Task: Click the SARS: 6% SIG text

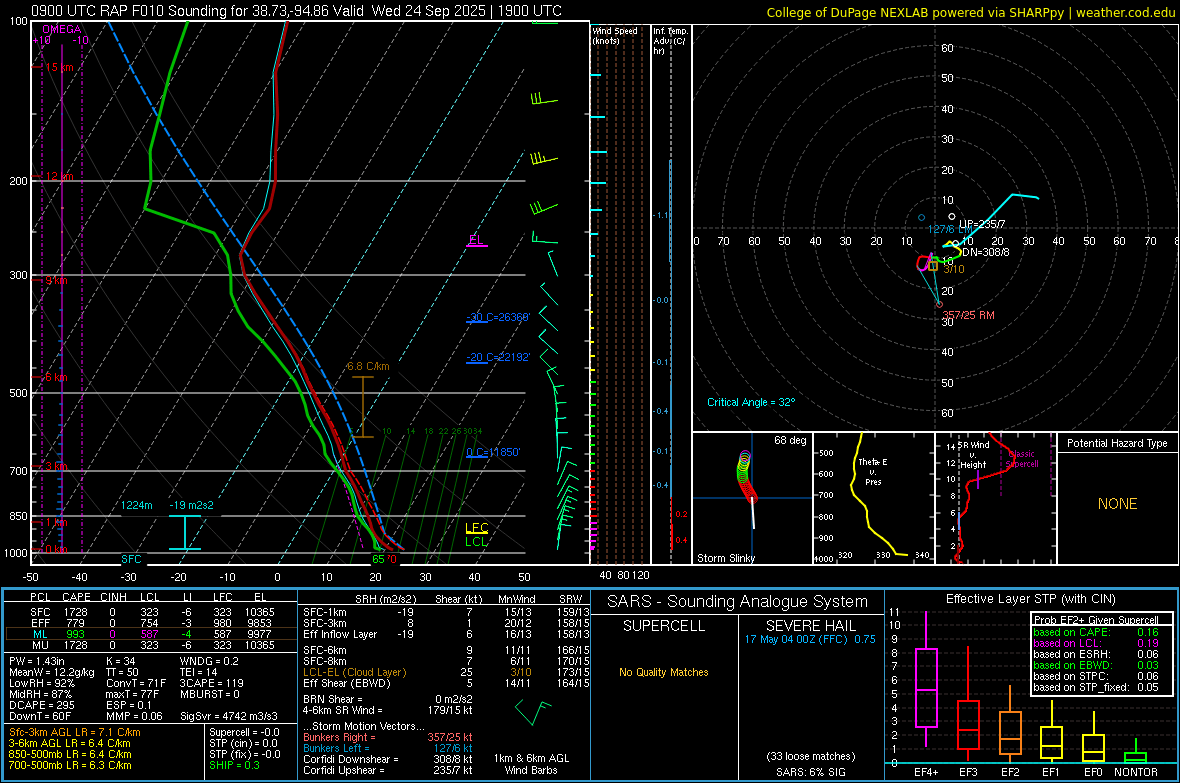Action: click(x=811, y=772)
